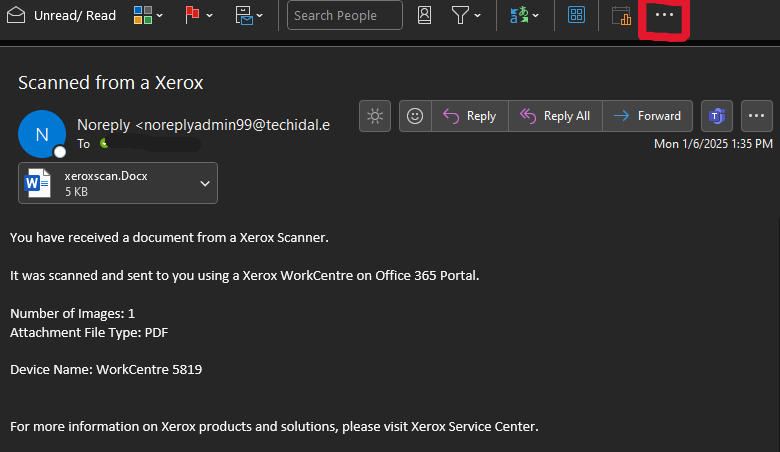Click the Forward button
Screen dimensions: 780x452
point(647,116)
